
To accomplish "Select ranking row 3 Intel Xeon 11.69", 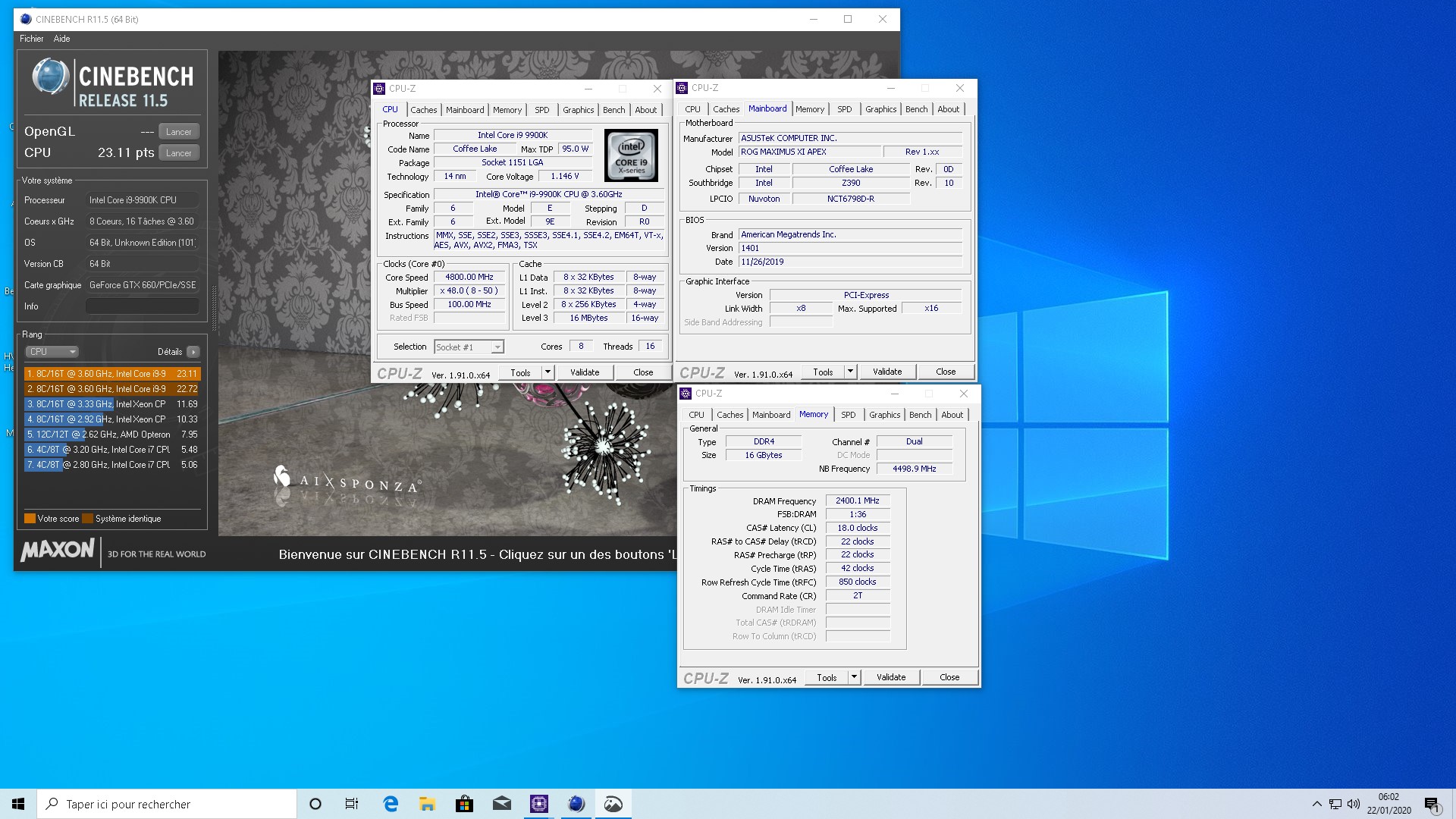I will (112, 404).
